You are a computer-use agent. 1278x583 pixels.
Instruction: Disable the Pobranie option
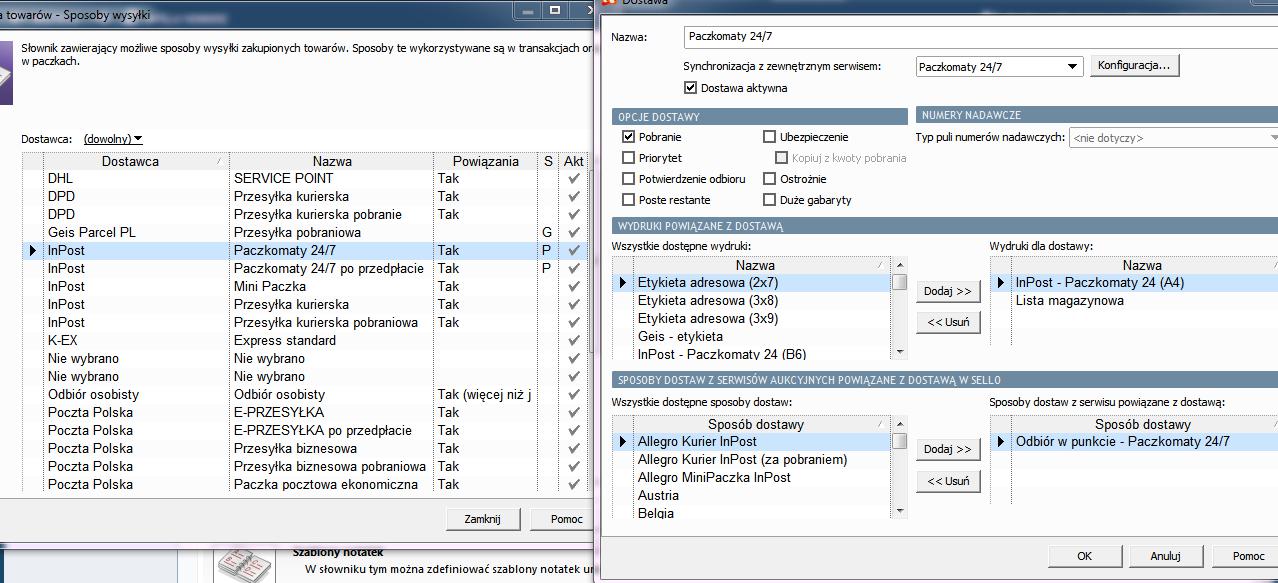[629, 137]
